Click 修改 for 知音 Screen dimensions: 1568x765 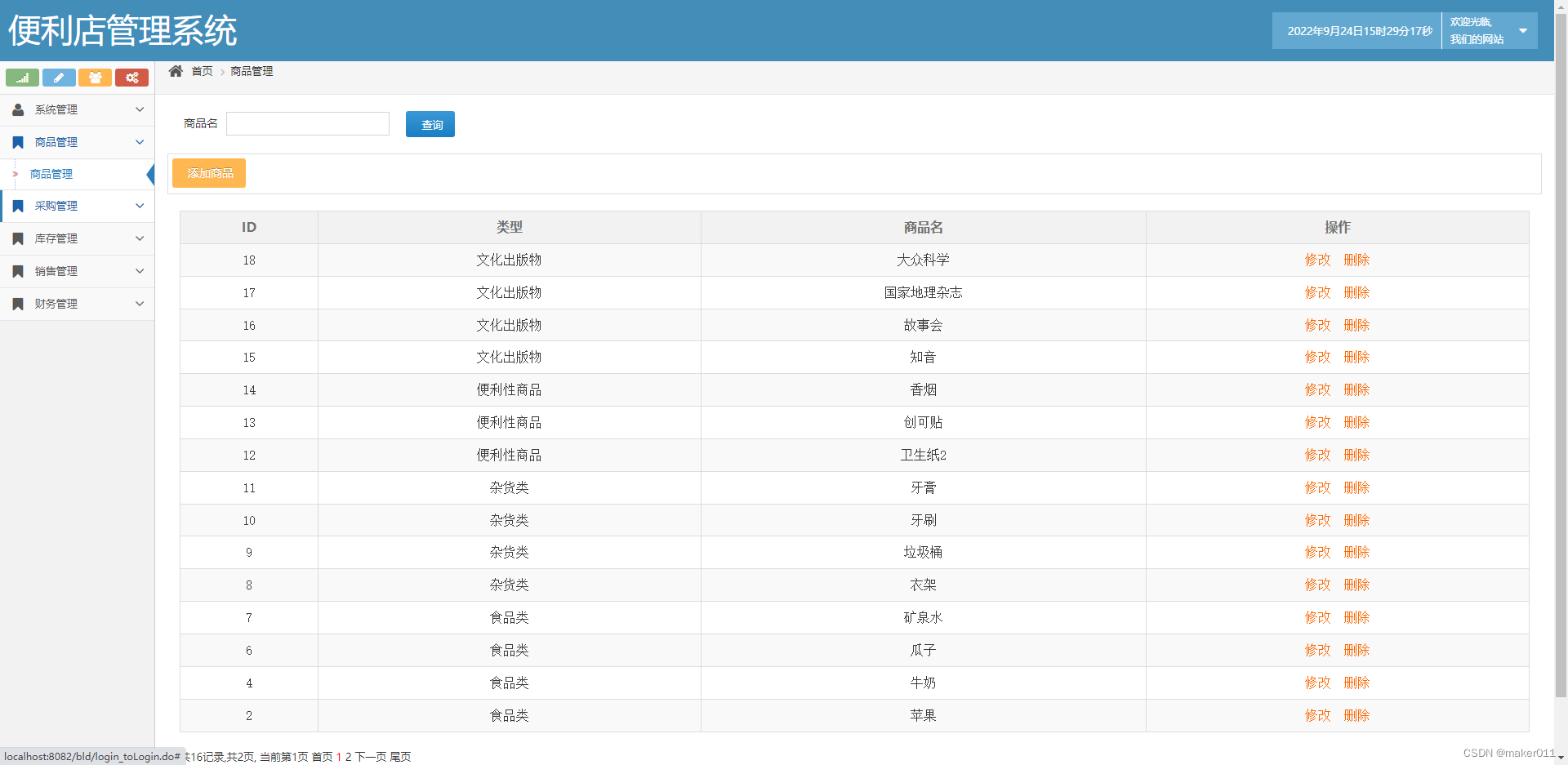point(1317,357)
